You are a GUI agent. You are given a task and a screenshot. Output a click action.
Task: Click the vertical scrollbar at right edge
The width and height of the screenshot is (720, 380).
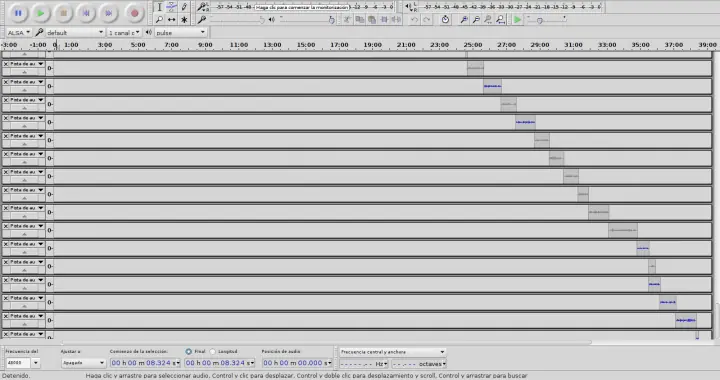[717, 320]
